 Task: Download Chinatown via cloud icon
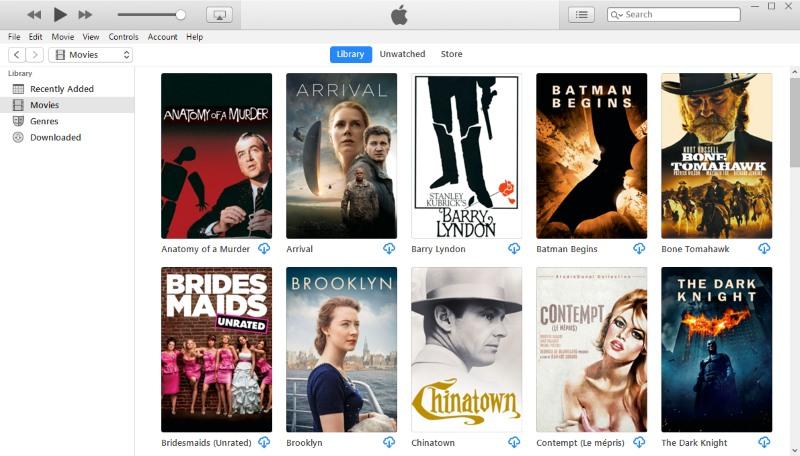514,442
